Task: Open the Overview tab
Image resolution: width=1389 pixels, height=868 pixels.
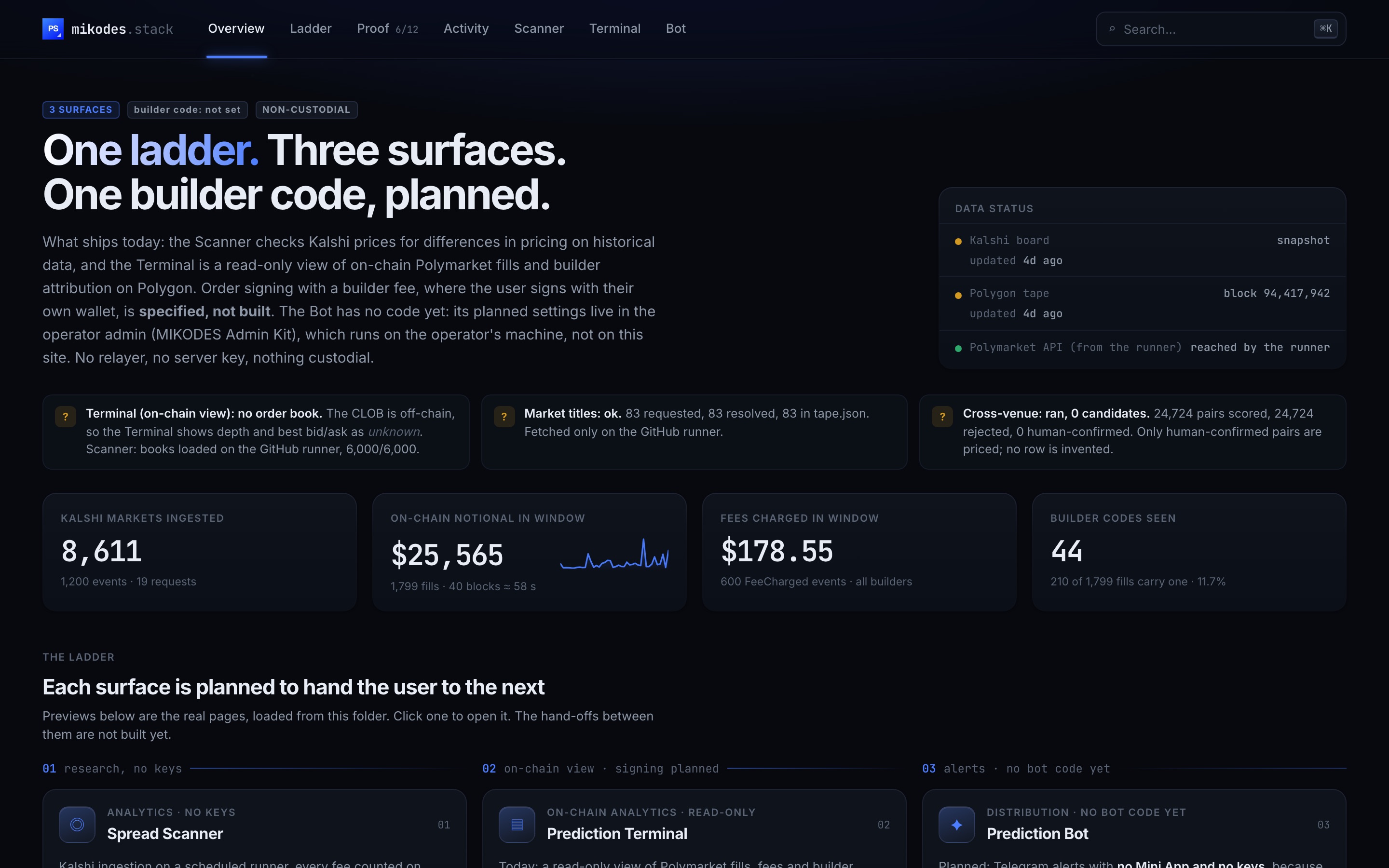Action: point(236,29)
